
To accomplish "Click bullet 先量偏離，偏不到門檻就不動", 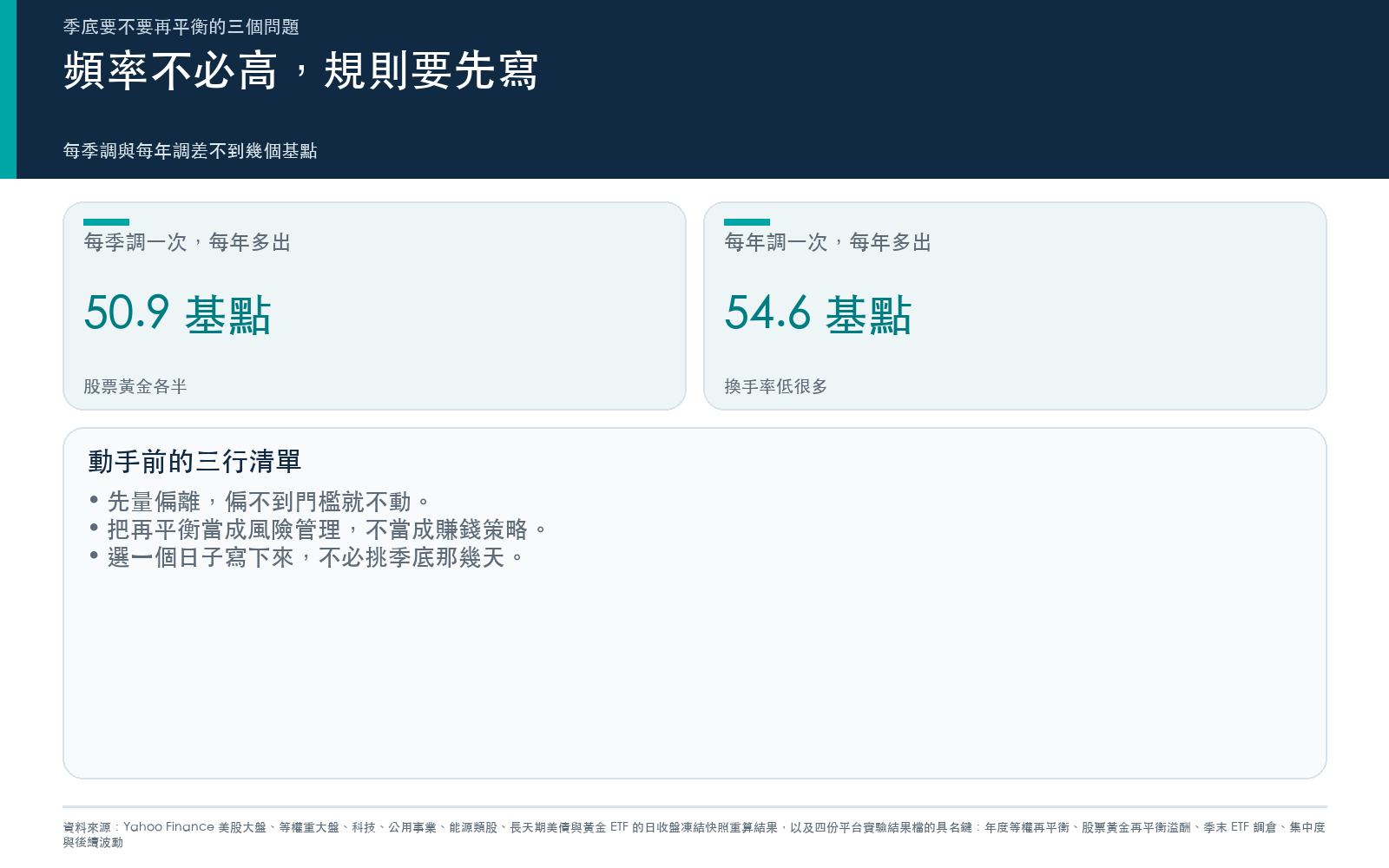I will [x=260, y=502].
